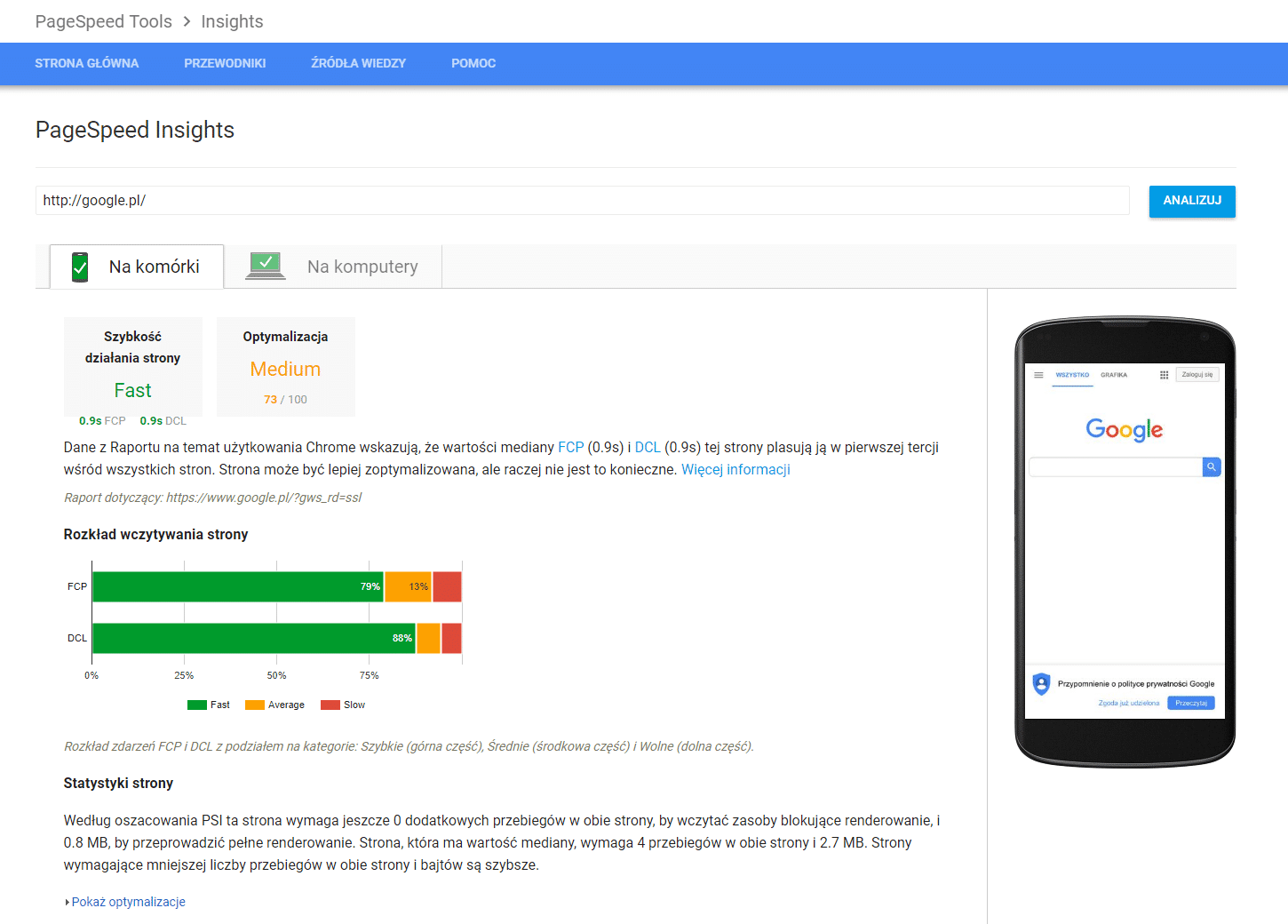Click the Optymalizacja Medium score card

[x=286, y=366]
